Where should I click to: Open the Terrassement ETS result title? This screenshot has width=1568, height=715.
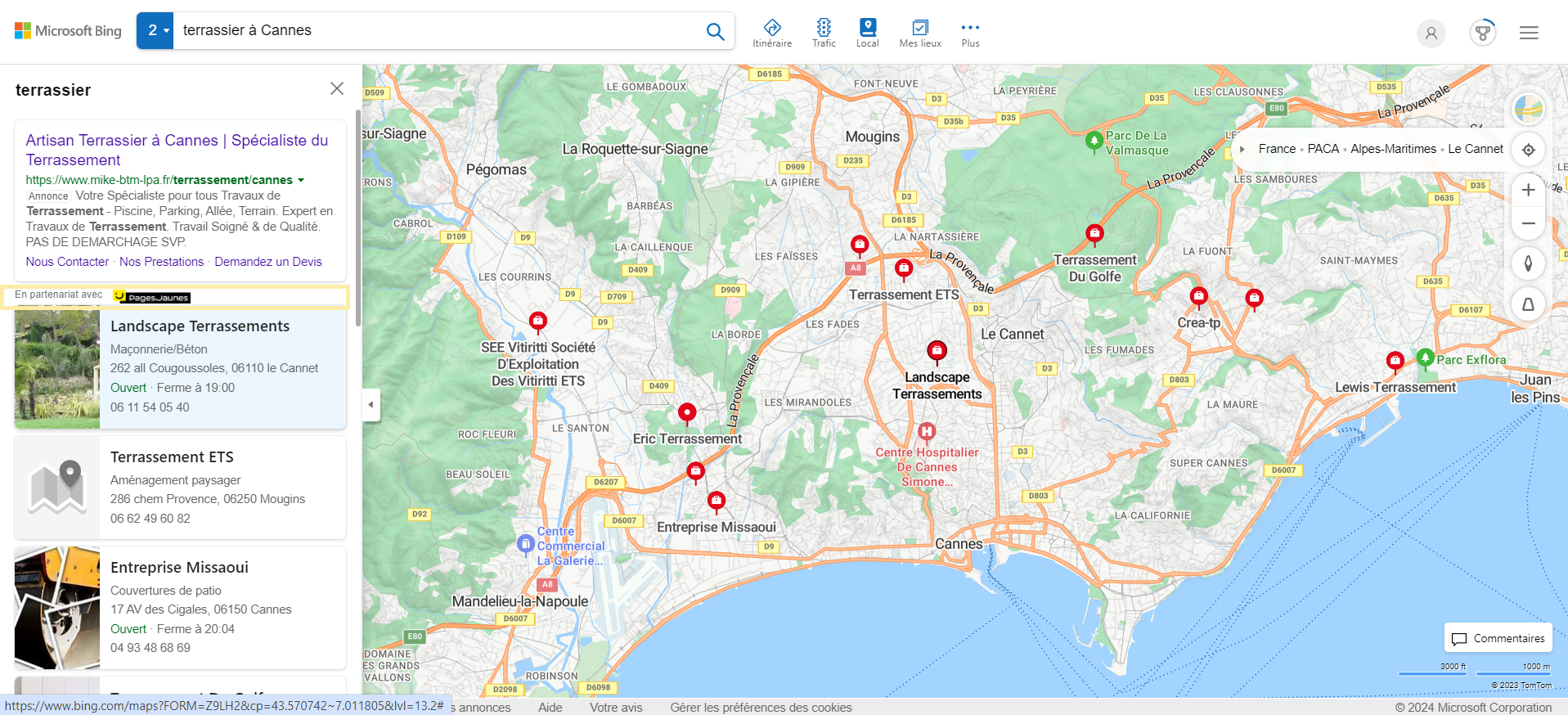tap(172, 457)
